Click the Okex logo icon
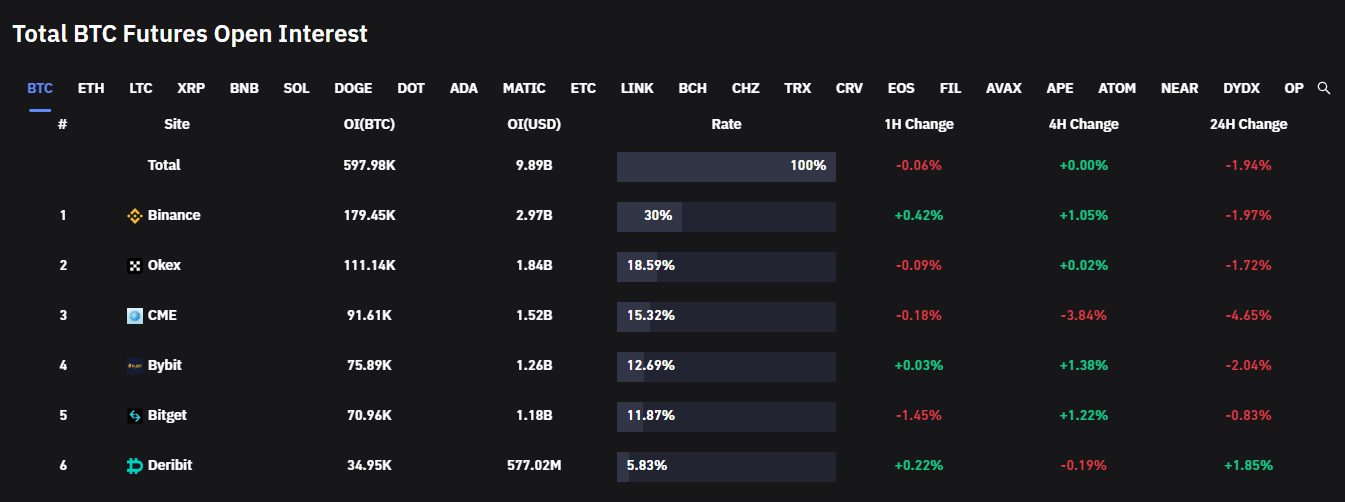Screen dimensions: 1345x502 135,266
